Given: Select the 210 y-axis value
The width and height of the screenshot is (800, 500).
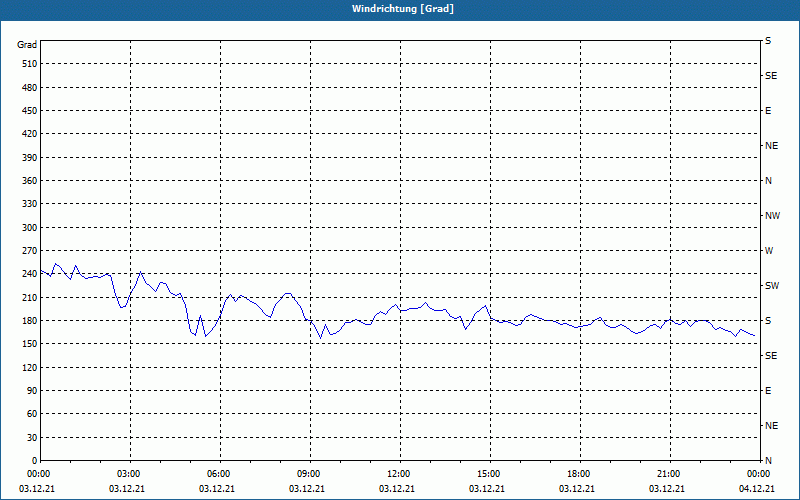Looking at the screenshot, I should (30, 297).
